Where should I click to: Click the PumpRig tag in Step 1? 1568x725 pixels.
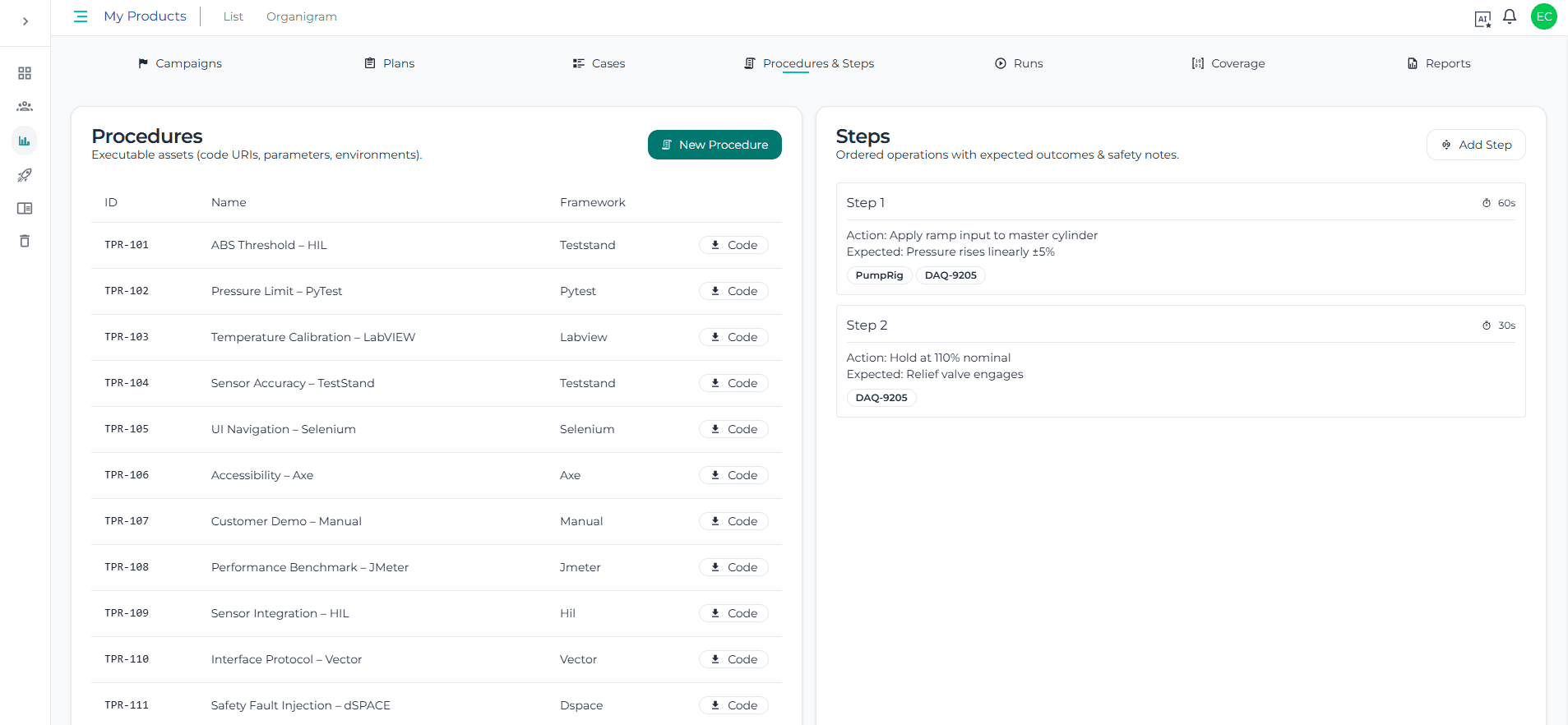tap(879, 275)
